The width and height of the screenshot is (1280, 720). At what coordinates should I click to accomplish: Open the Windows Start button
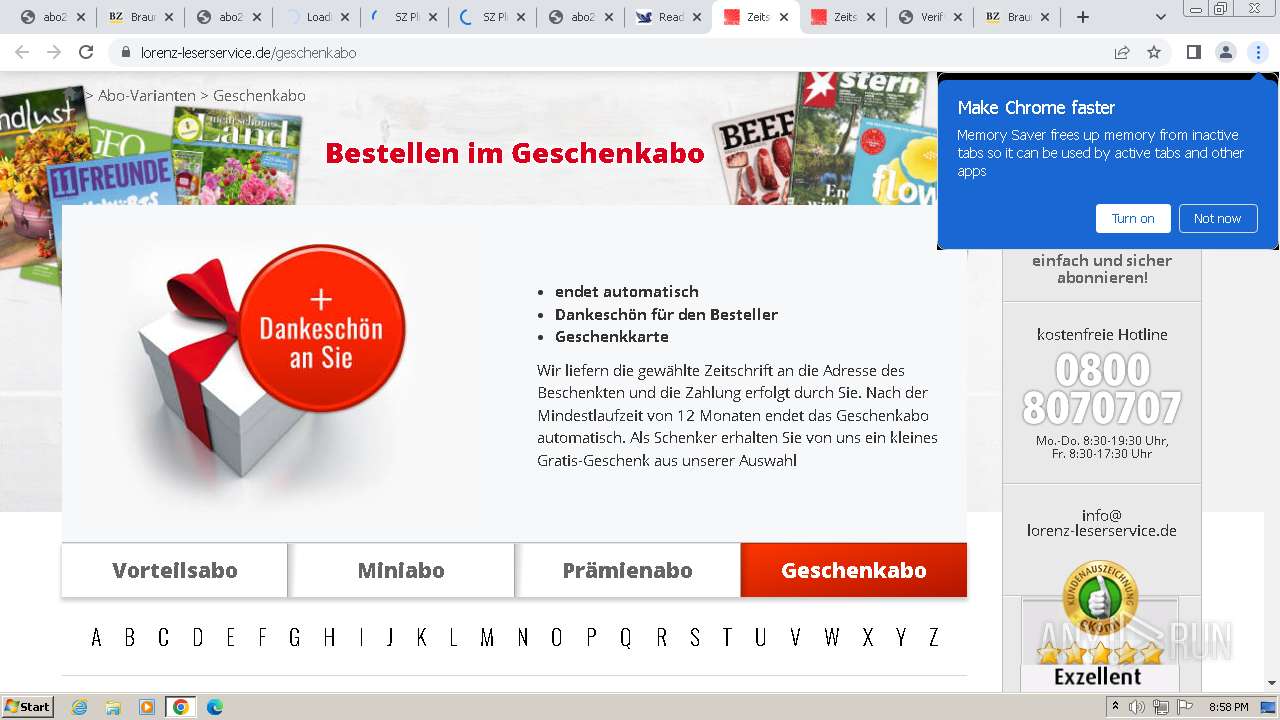pyautogui.click(x=27, y=706)
